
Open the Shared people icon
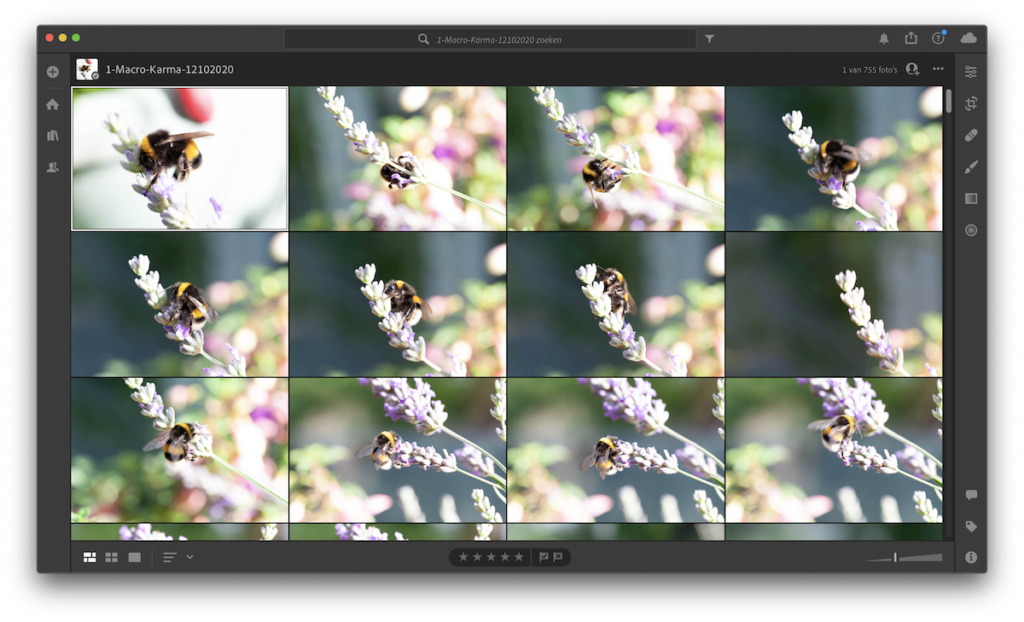[x=53, y=167]
